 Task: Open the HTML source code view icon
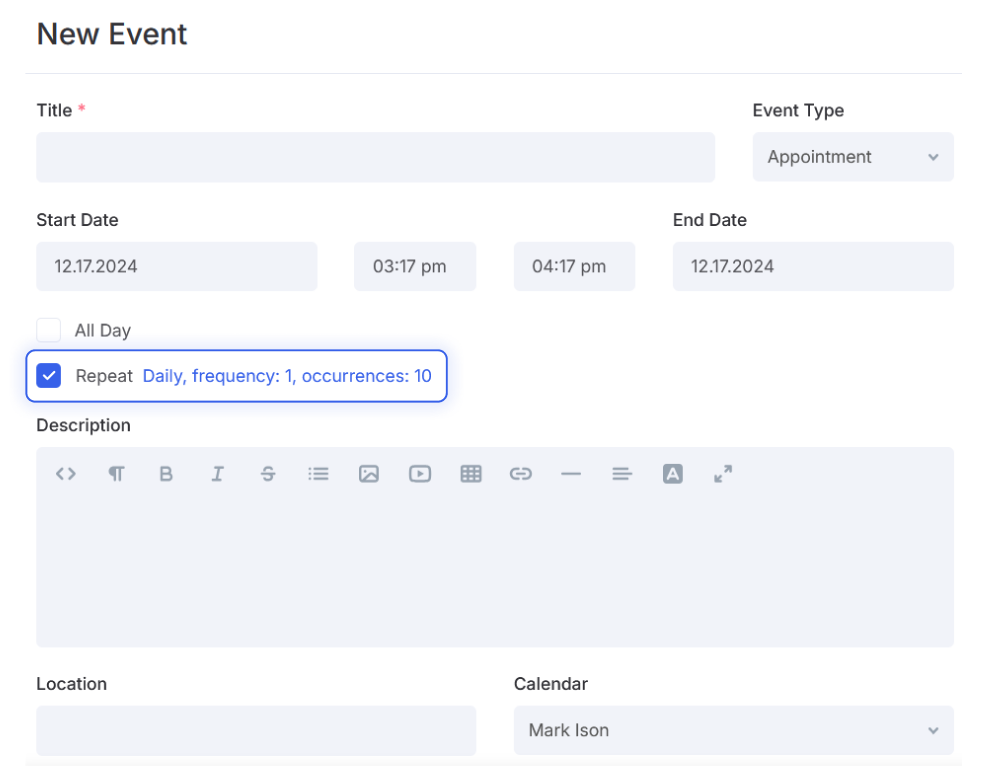pos(66,474)
